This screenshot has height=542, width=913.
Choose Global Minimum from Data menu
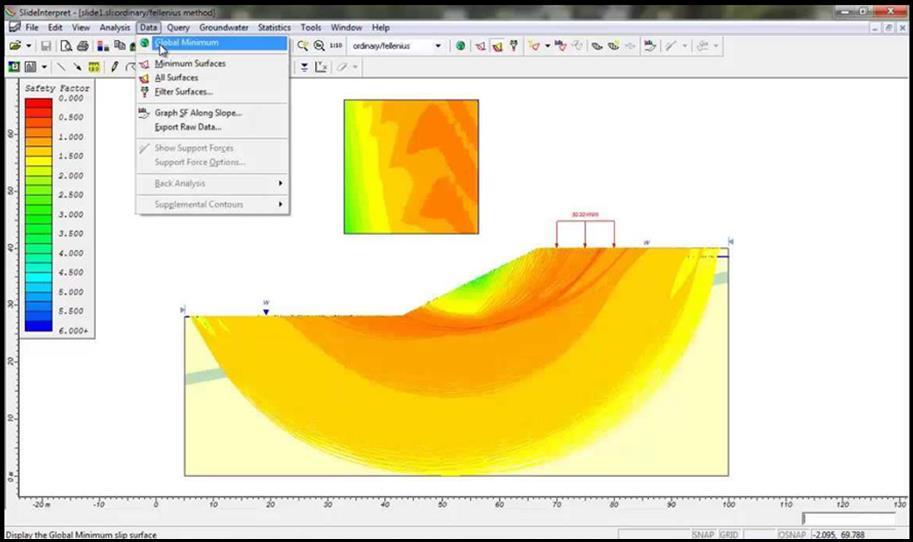(213, 42)
